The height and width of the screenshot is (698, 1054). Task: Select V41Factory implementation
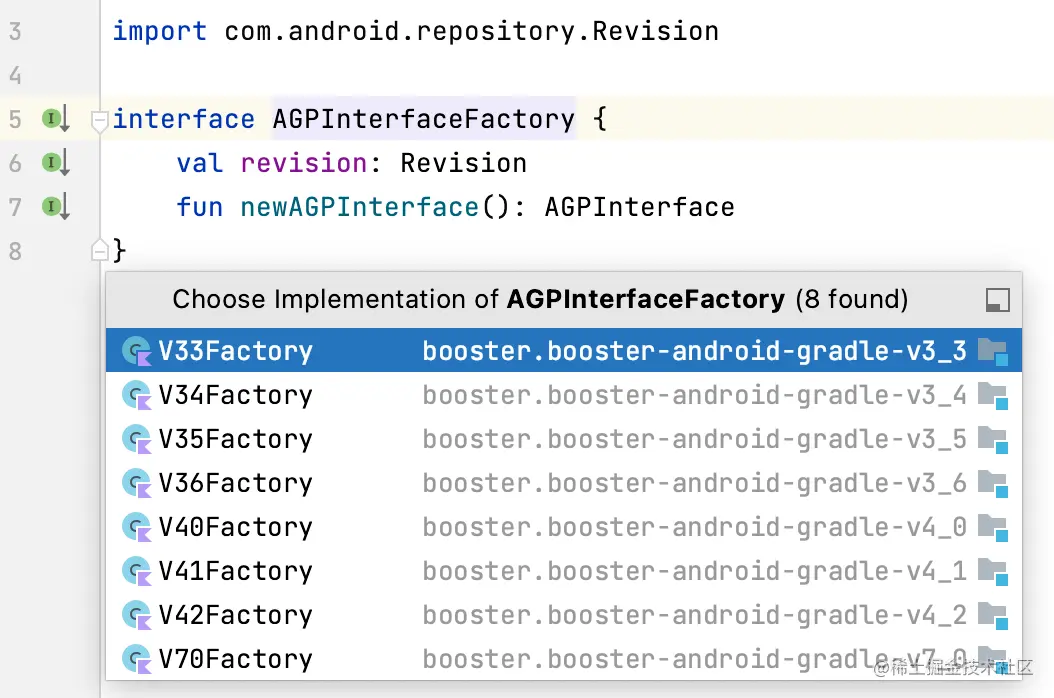(x=563, y=571)
